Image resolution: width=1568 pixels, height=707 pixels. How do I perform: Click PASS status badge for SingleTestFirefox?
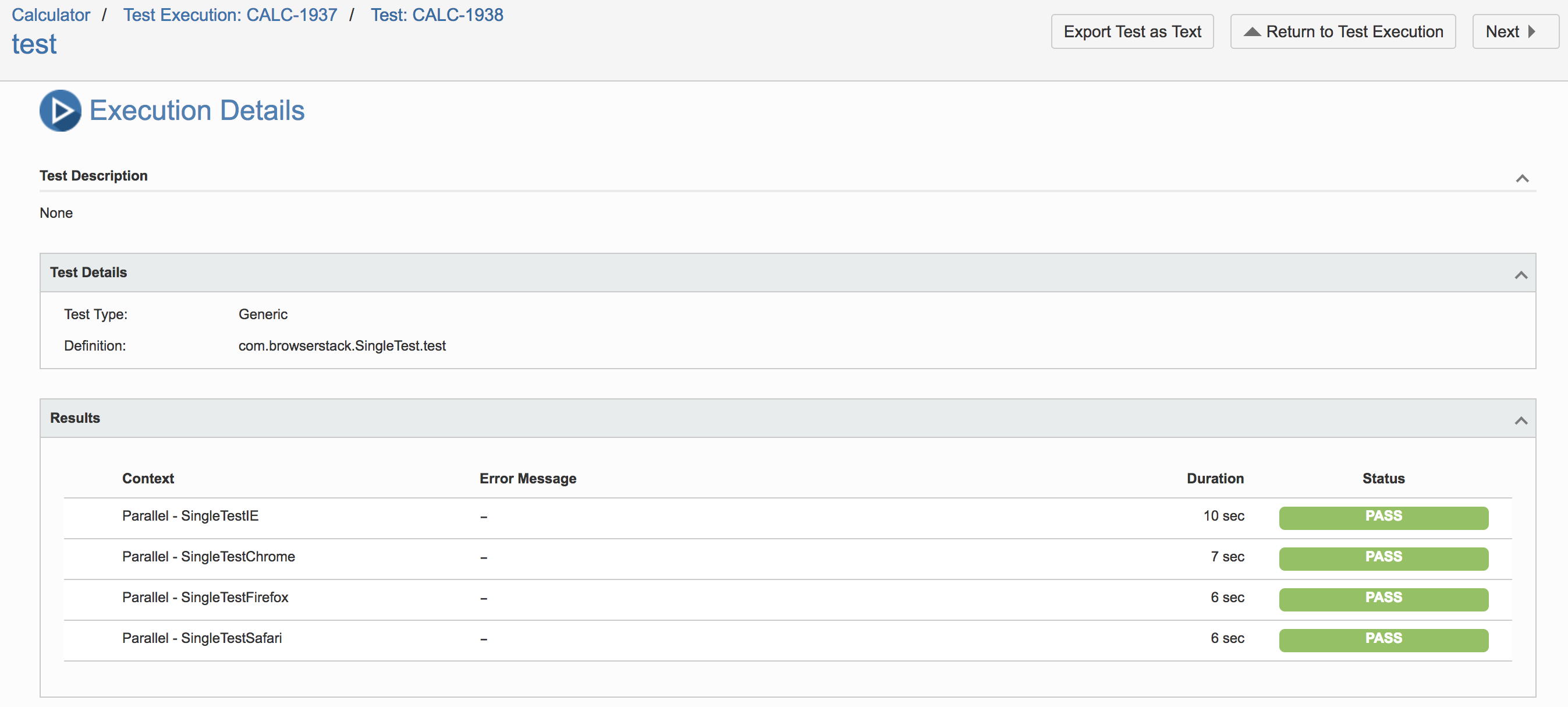click(1383, 599)
